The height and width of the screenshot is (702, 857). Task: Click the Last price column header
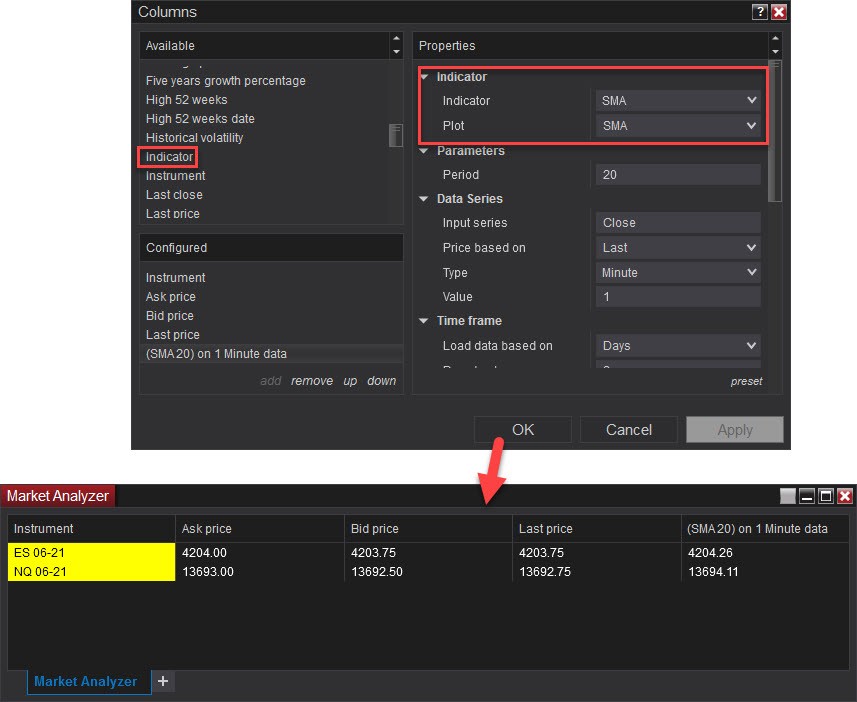click(597, 529)
